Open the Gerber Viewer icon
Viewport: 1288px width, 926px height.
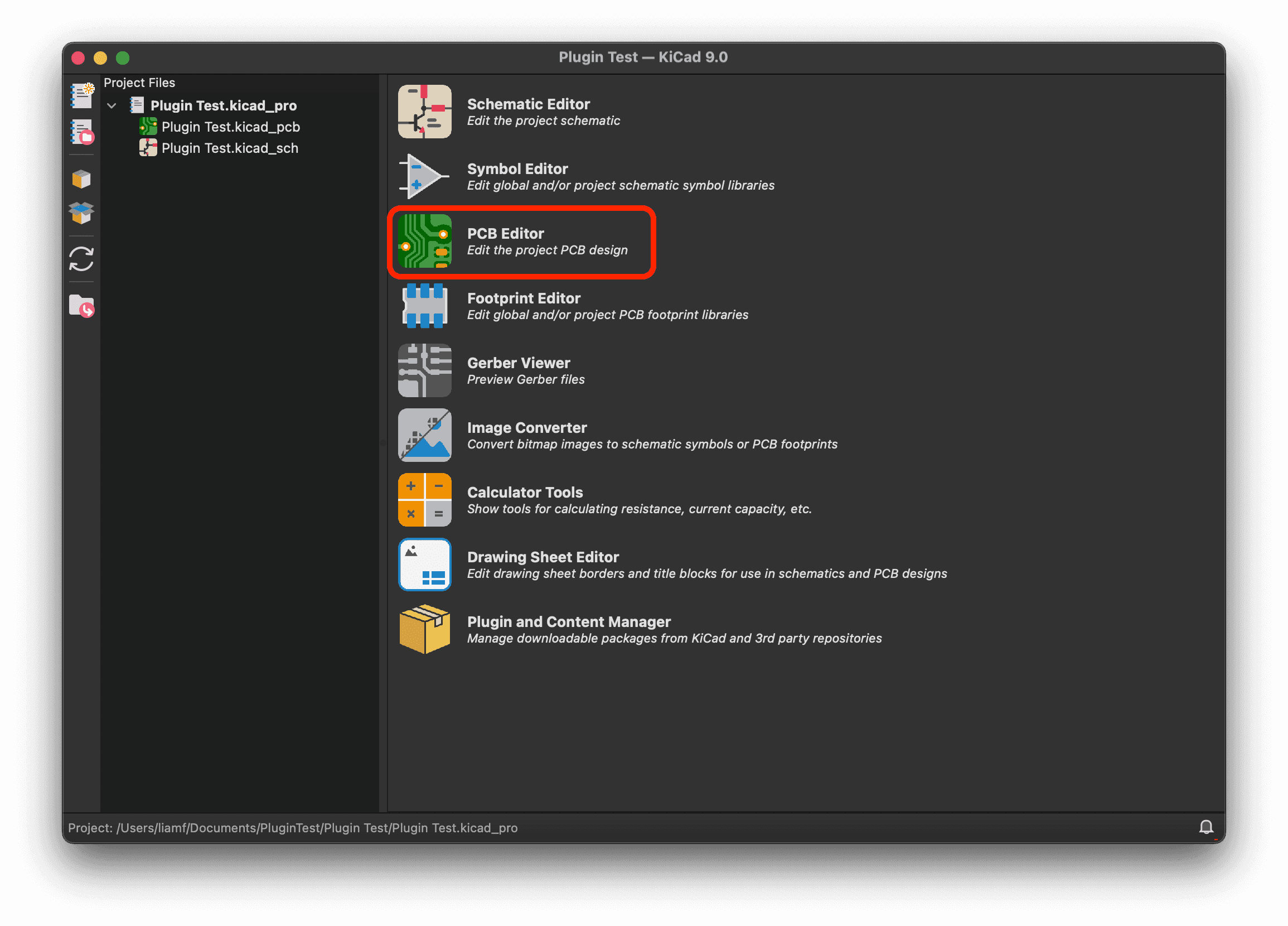tap(424, 370)
